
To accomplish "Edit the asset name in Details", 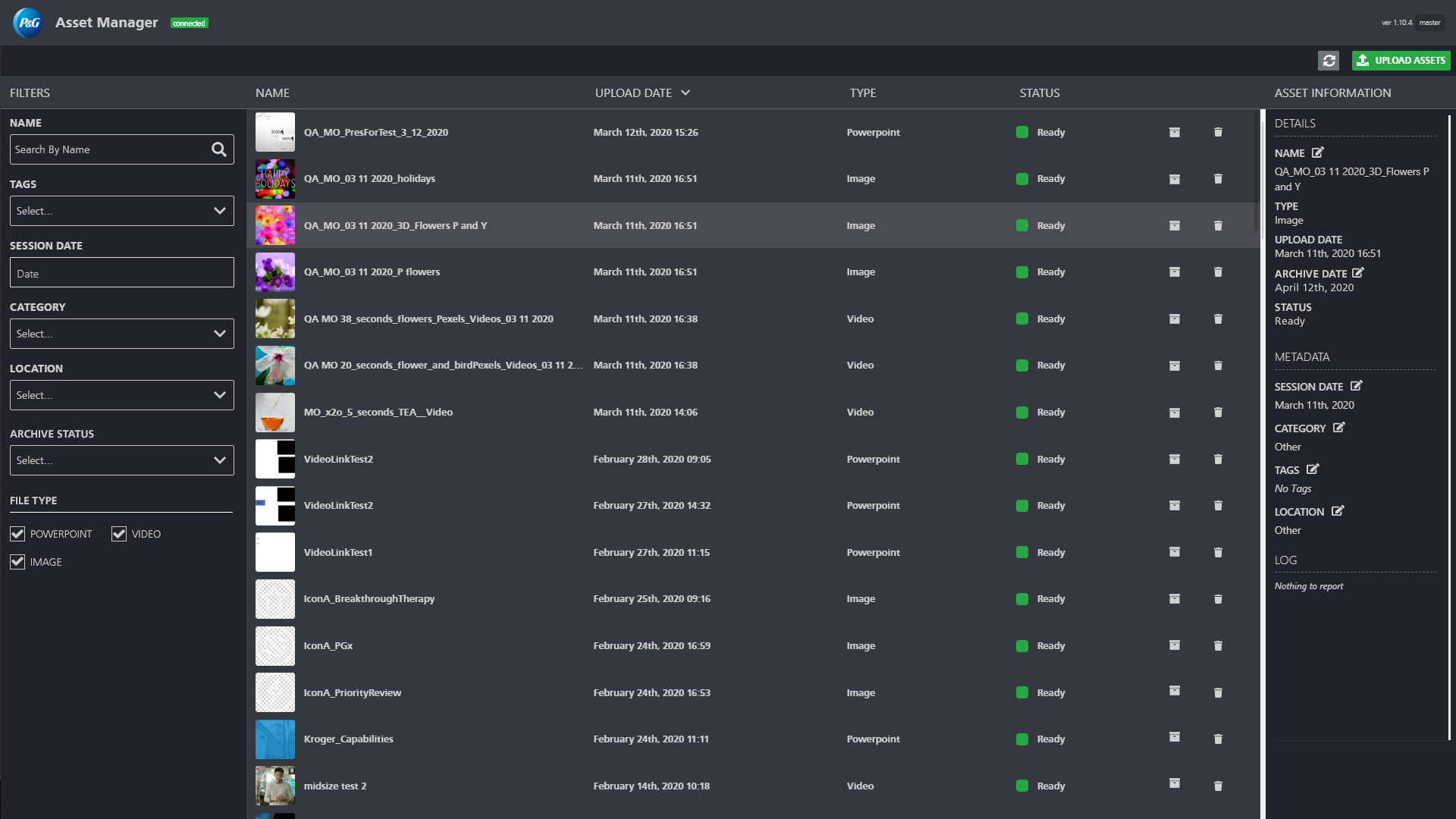I will (x=1318, y=152).
